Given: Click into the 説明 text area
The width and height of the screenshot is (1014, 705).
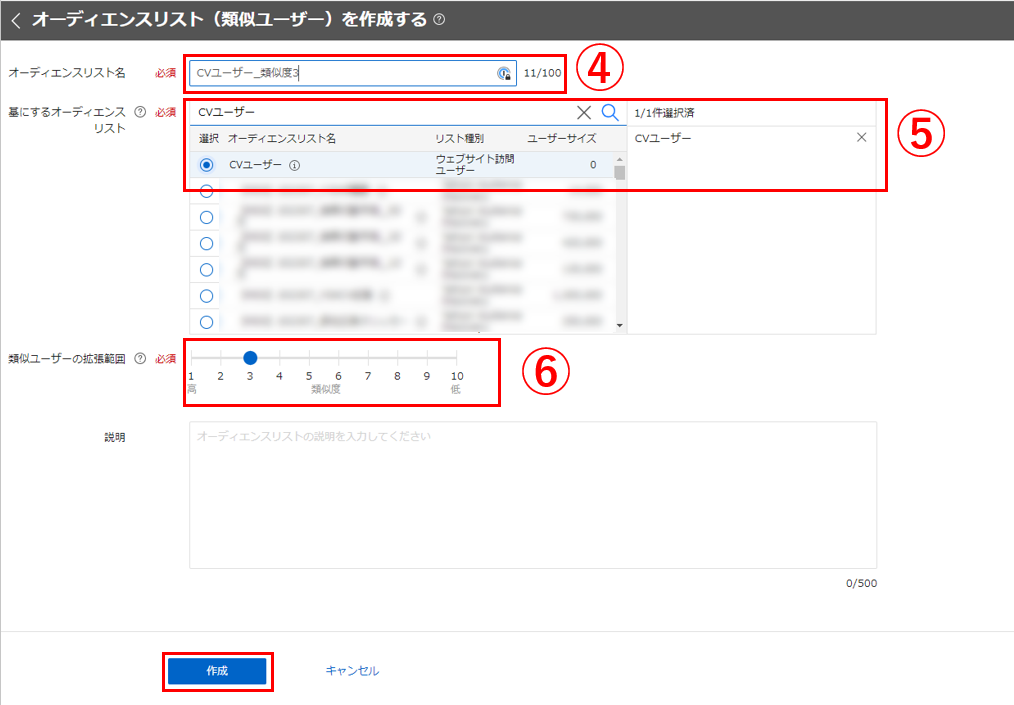Looking at the screenshot, I should coord(532,495).
